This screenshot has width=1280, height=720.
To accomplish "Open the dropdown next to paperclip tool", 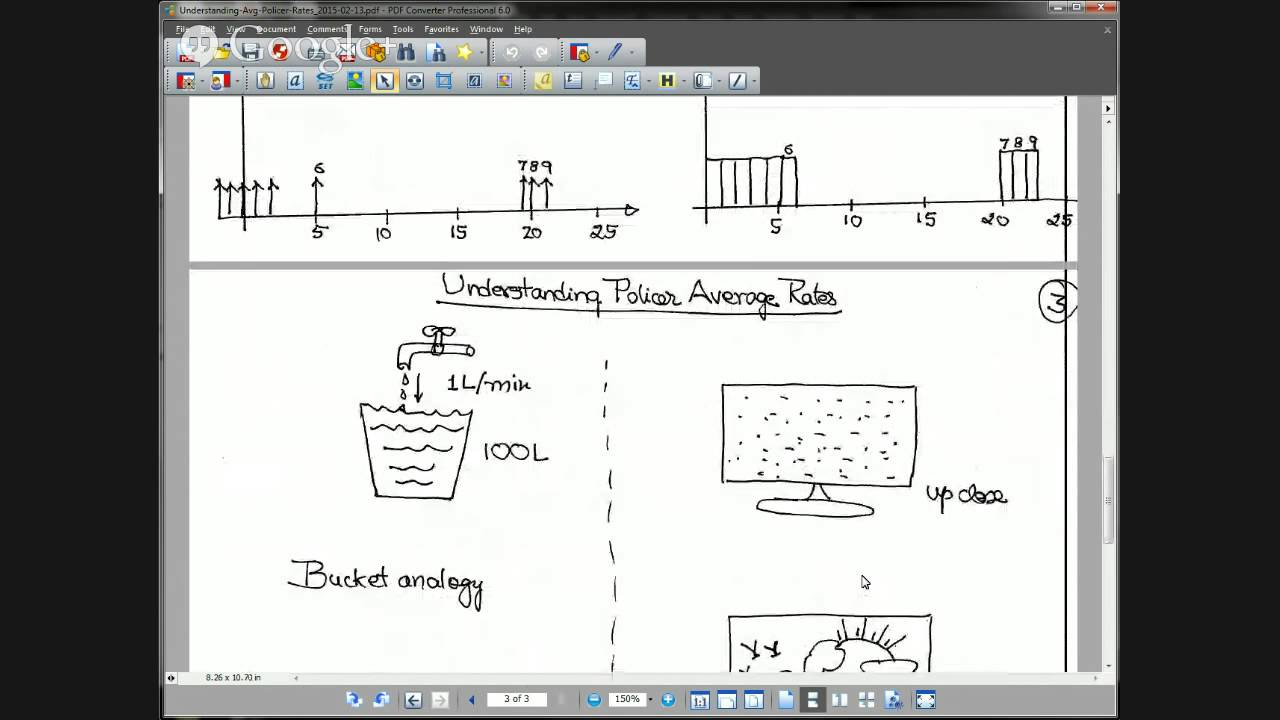I will [719, 82].
